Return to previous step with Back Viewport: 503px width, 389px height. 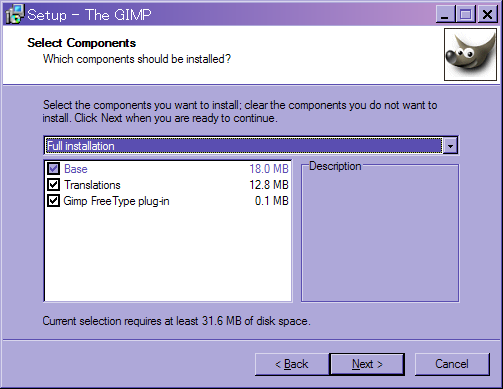(x=292, y=364)
